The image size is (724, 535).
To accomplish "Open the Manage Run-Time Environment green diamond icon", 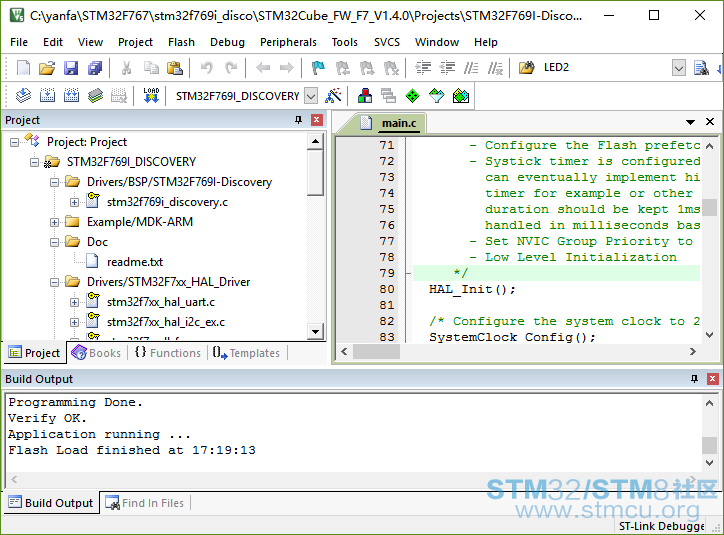I will point(412,96).
